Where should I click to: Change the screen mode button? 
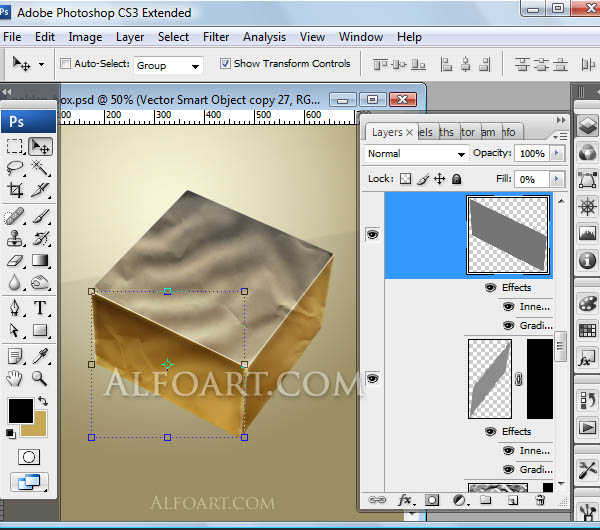[x=29, y=482]
